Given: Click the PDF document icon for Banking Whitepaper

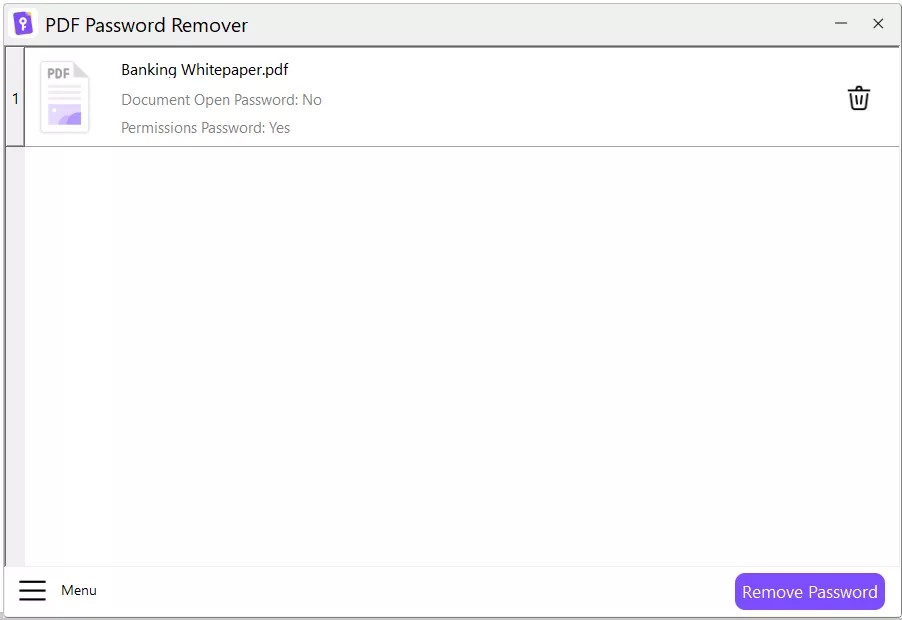Looking at the screenshot, I should click(x=64, y=96).
